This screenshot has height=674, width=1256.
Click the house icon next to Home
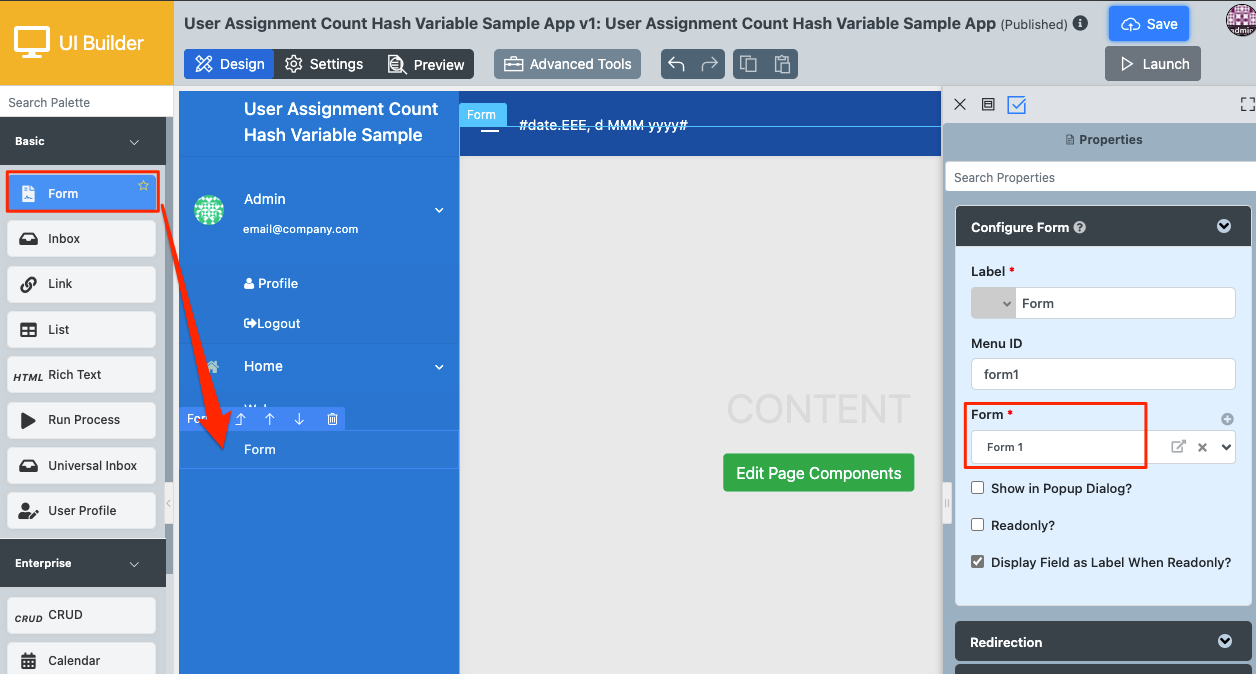(x=212, y=366)
